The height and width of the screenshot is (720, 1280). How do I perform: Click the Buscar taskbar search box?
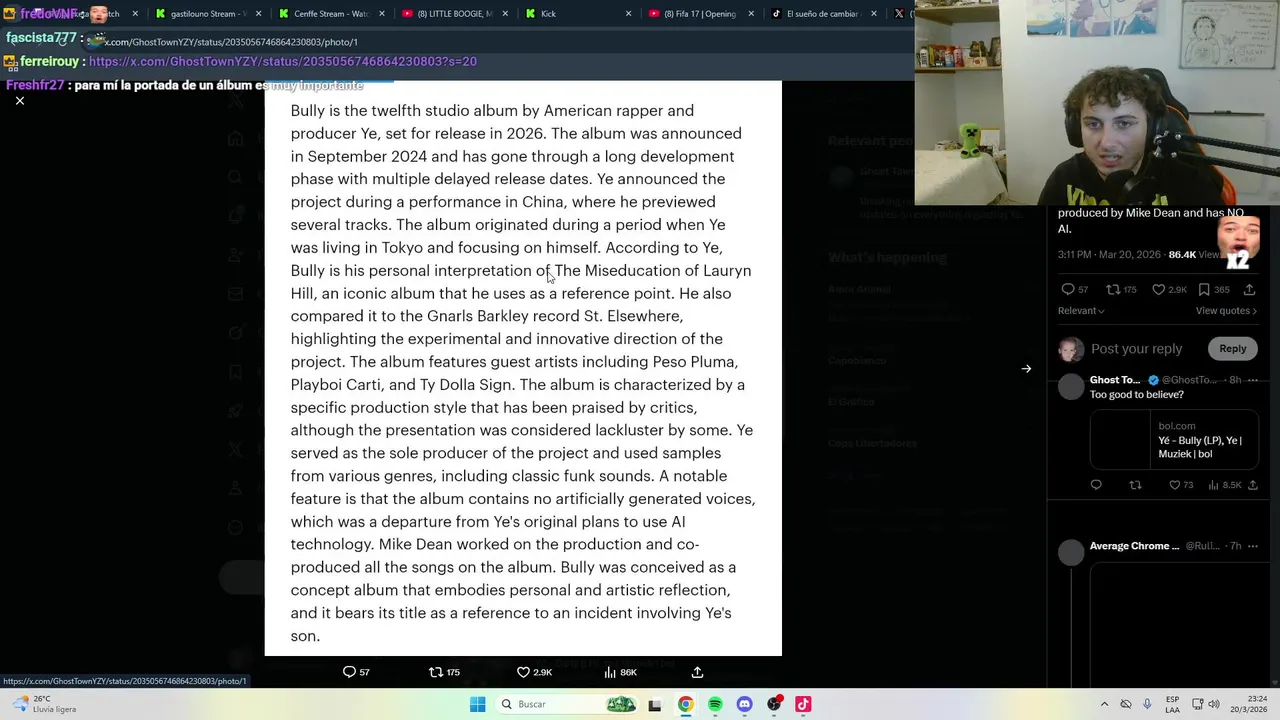click(x=566, y=704)
